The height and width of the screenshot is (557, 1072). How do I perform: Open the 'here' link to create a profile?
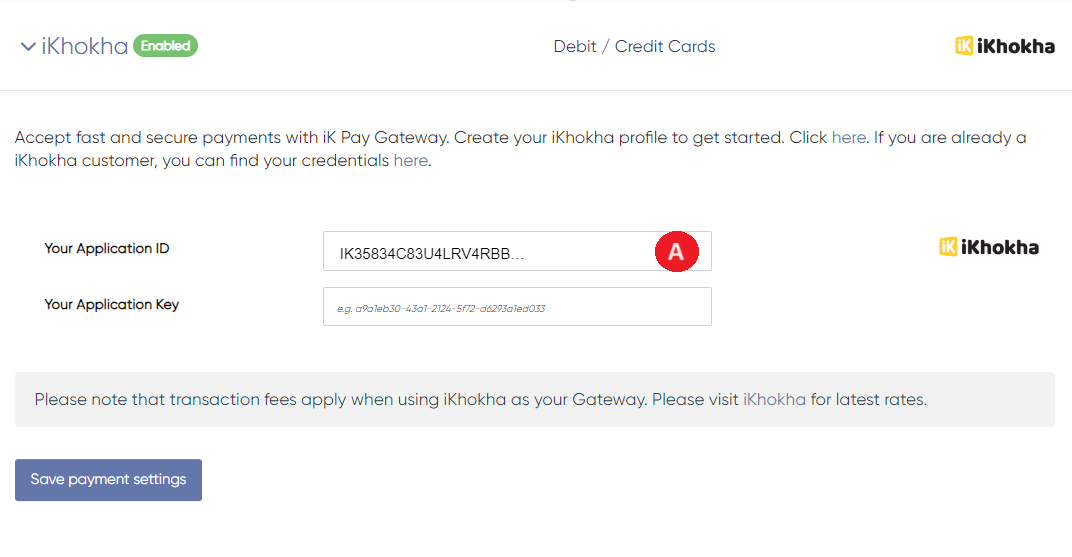click(x=848, y=138)
